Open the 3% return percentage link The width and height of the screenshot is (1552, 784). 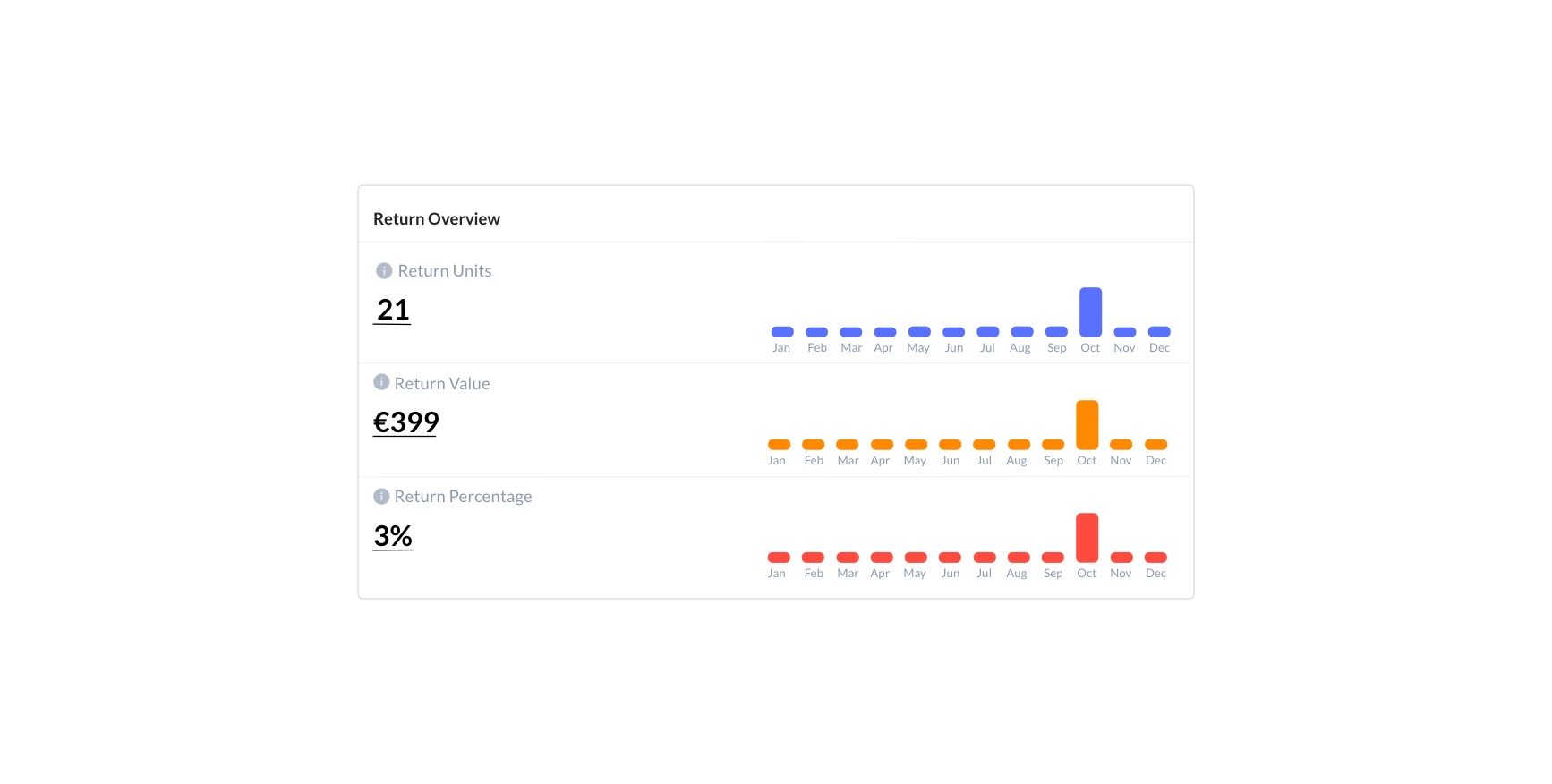(394, 536)
